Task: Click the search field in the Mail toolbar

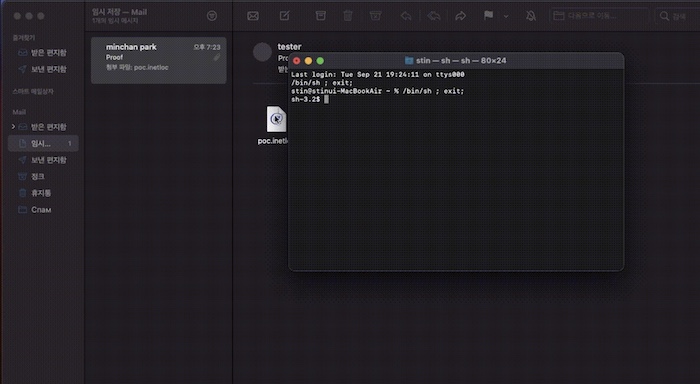Action: tap(677, 16)
